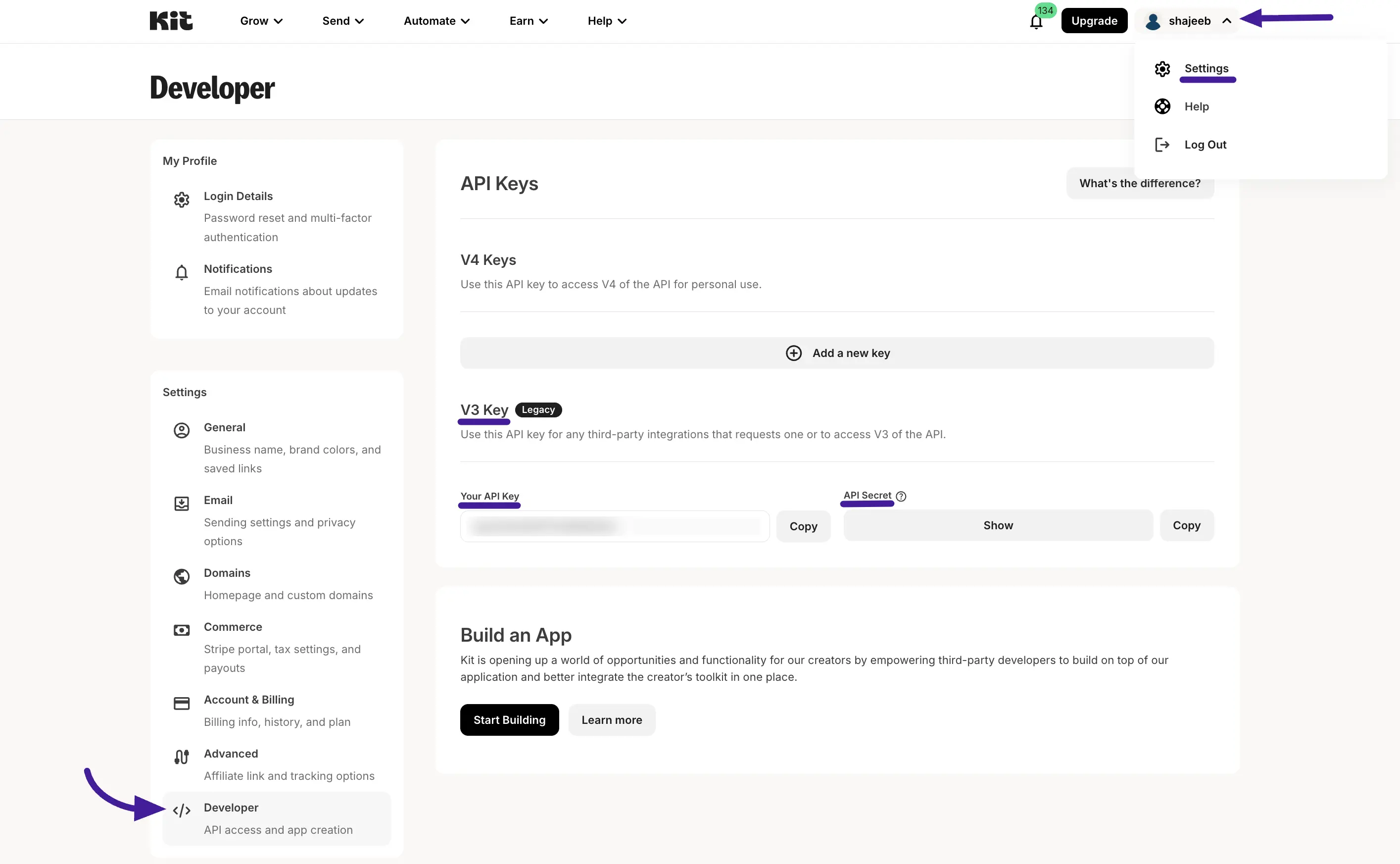Click the Account & Billing card icon
This screenshot has width=1400, height=864.
pyautogui.click(x=182, y=704)
